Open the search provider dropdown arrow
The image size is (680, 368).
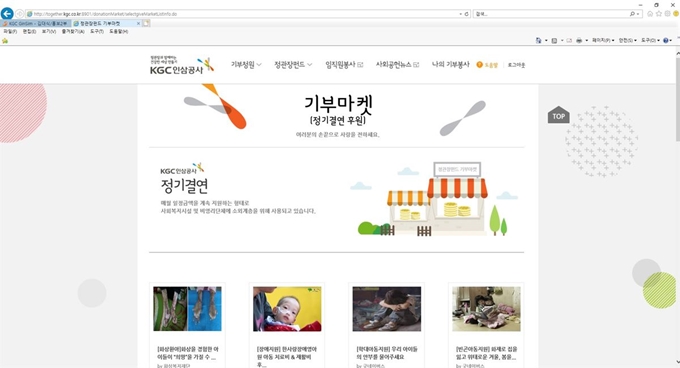[638, 14]
